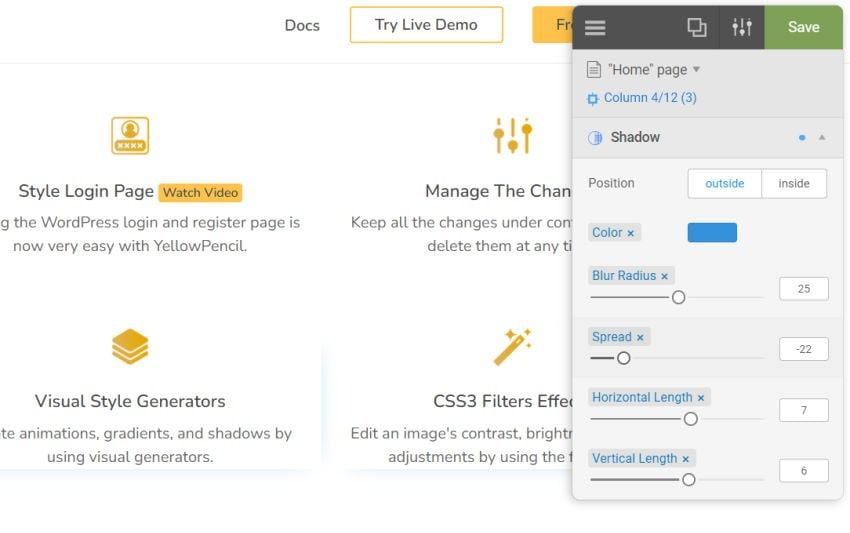Click the Blur Radius slider handle
This screenshot has height=533, width=850.
tap(678, 297)
